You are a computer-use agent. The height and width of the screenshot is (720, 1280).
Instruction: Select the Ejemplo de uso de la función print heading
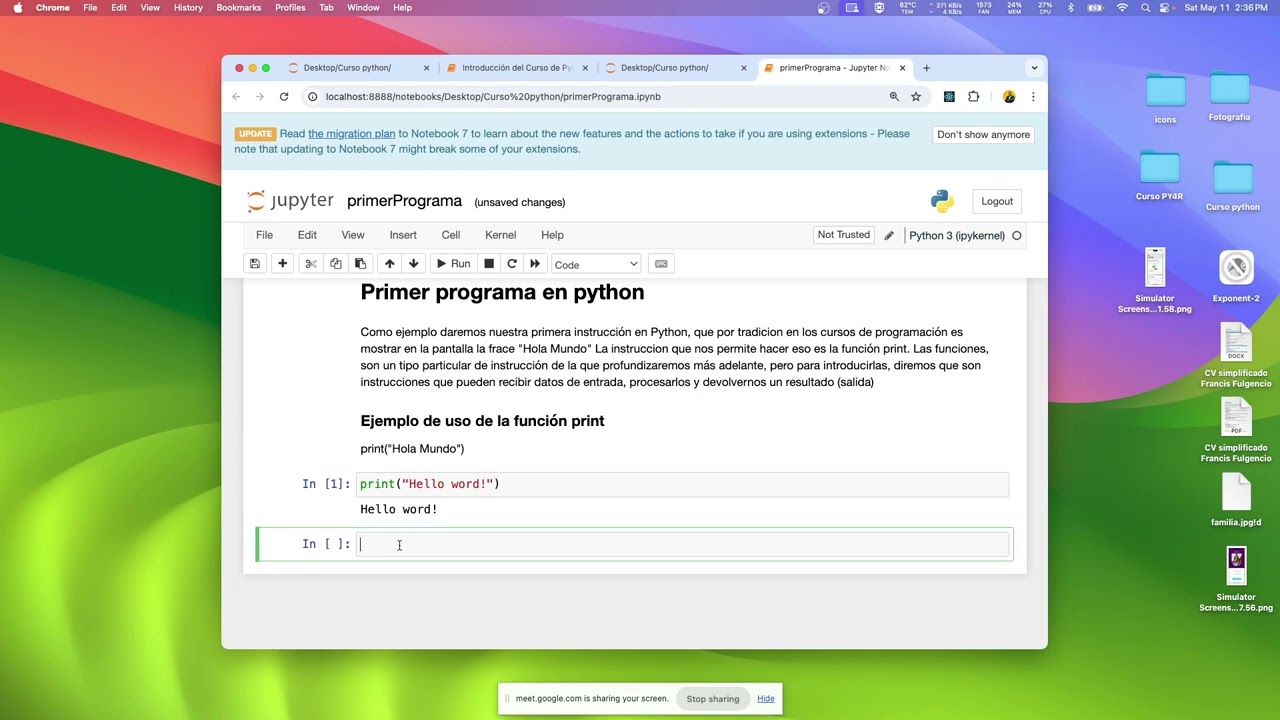tap(482, 421)
